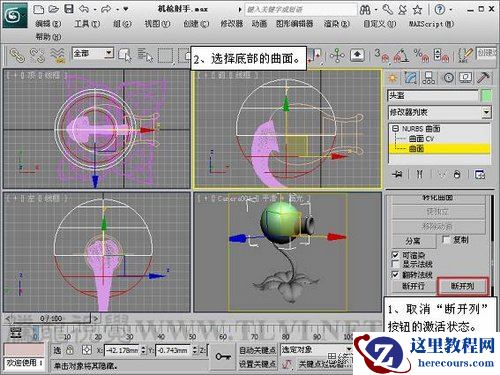Switch to the Display panel monitor tab
The image size is (500, 375).
pos(465,78)
